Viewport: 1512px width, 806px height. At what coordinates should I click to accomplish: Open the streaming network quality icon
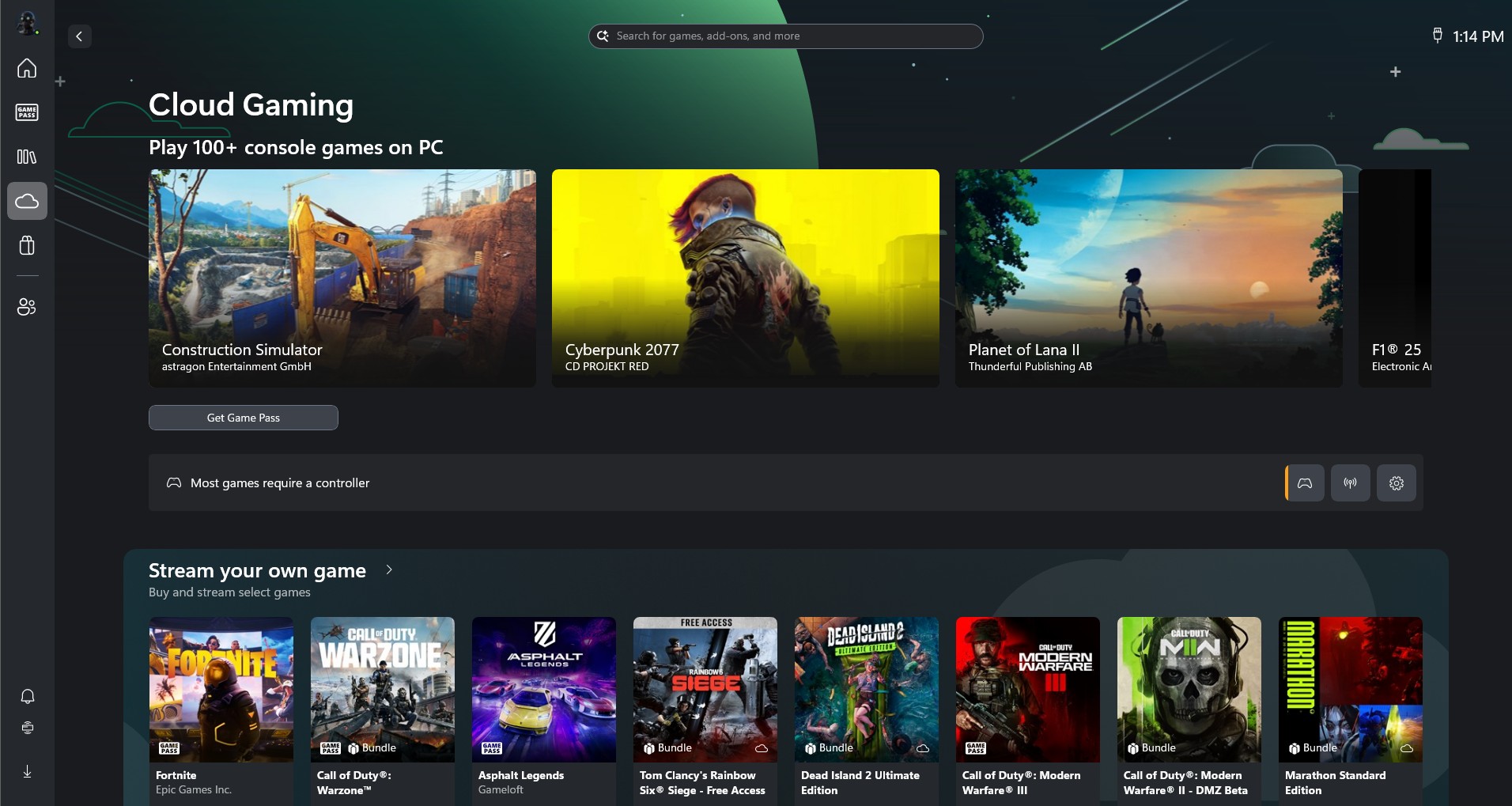pos(1350,482)
